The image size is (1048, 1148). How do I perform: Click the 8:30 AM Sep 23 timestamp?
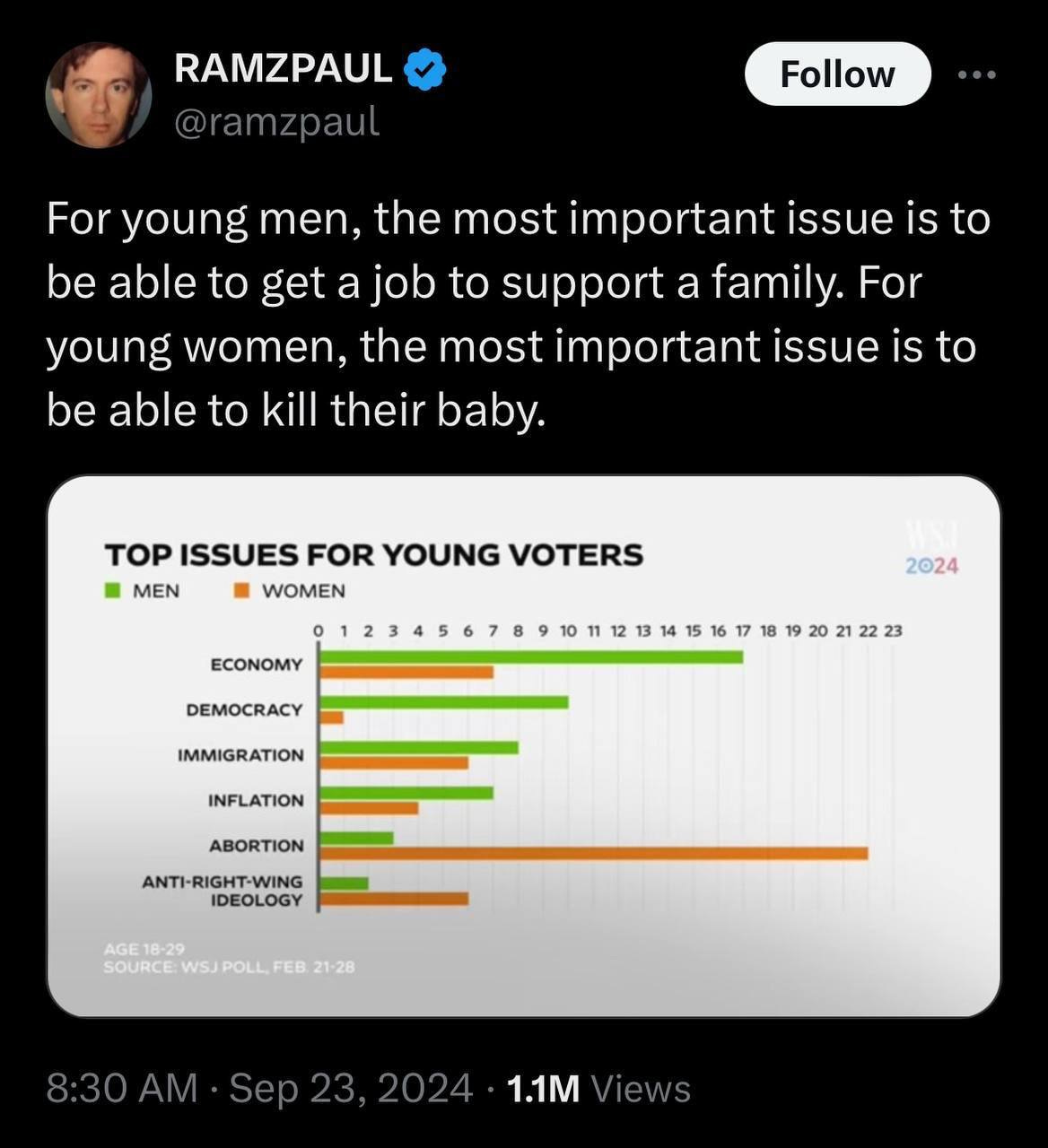click(x=258, y=1088)
